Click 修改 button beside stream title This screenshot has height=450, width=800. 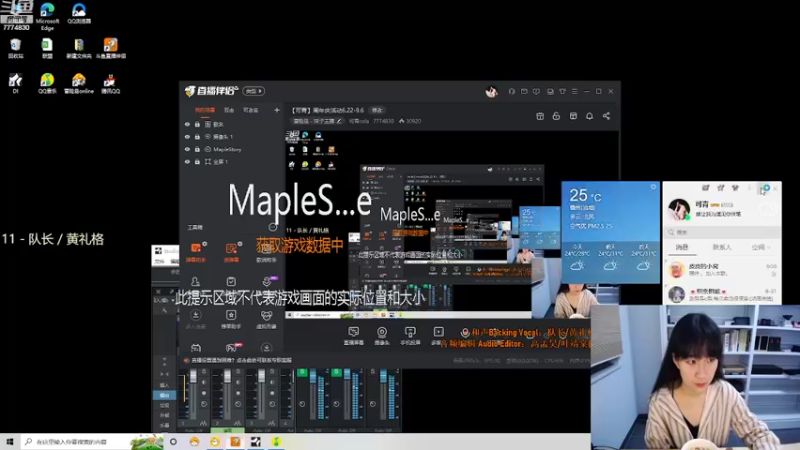pos(377,110)
